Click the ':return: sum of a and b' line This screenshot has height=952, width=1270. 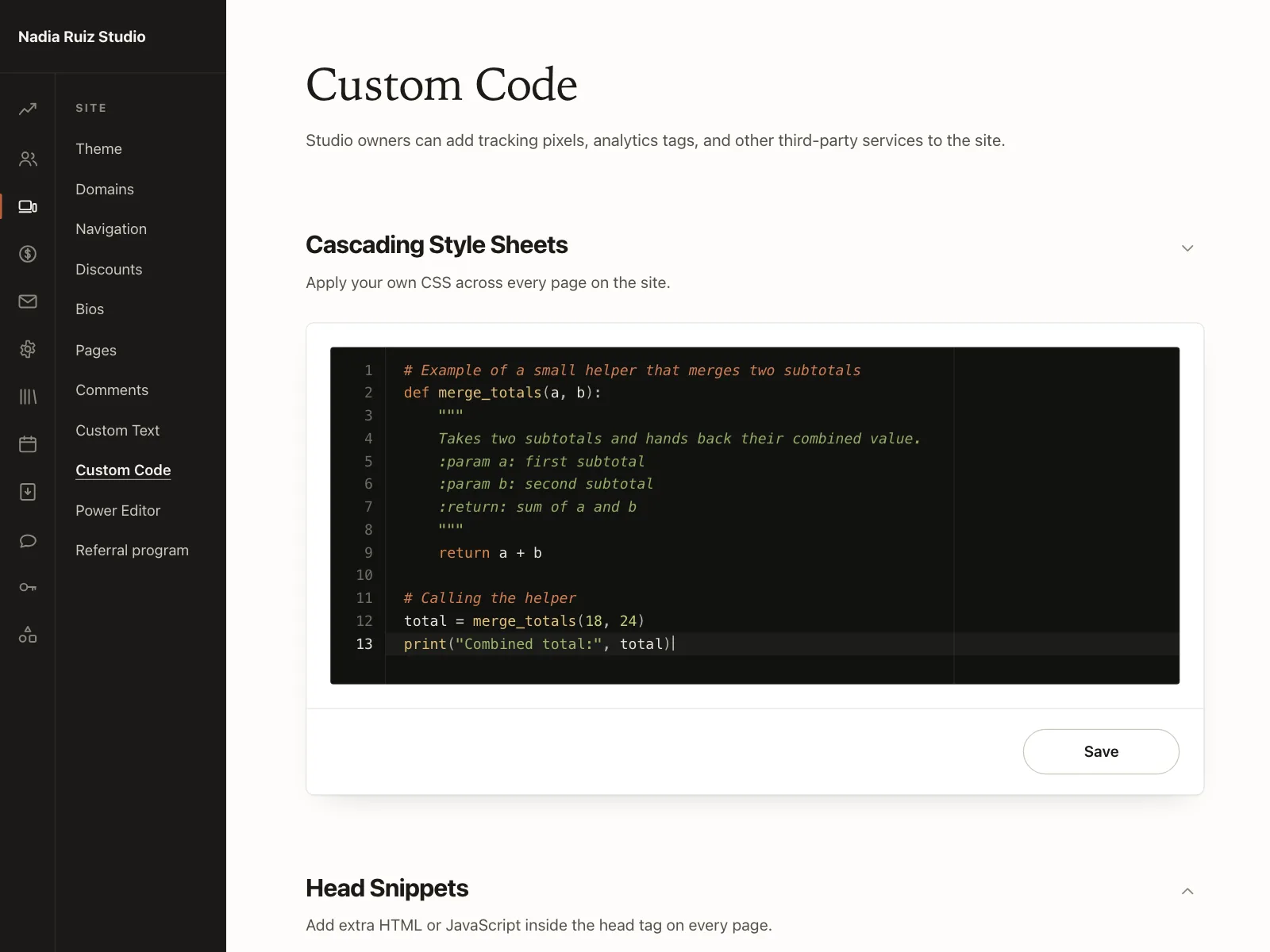pyautogui.click(x=537, y=507)
